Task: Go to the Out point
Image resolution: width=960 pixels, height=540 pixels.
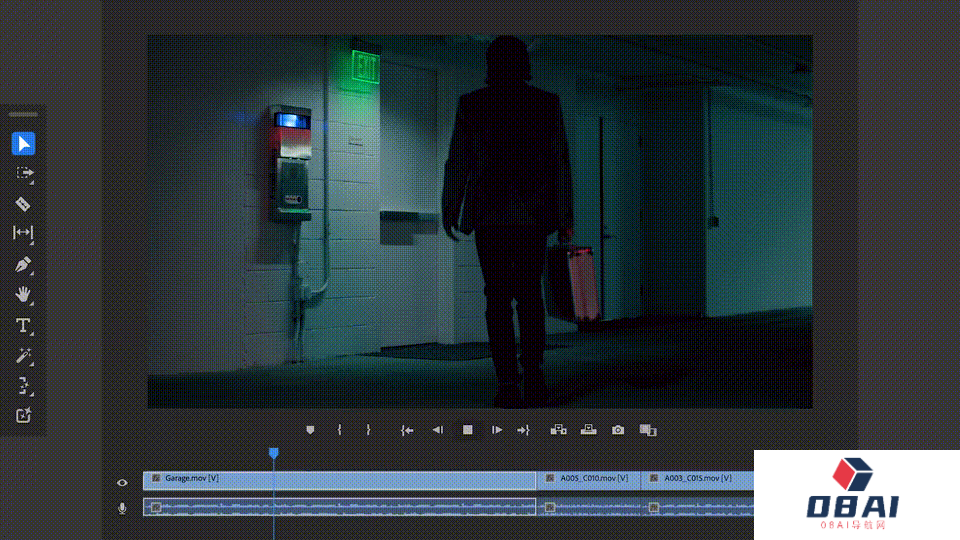Action: (x=523, y=430)
